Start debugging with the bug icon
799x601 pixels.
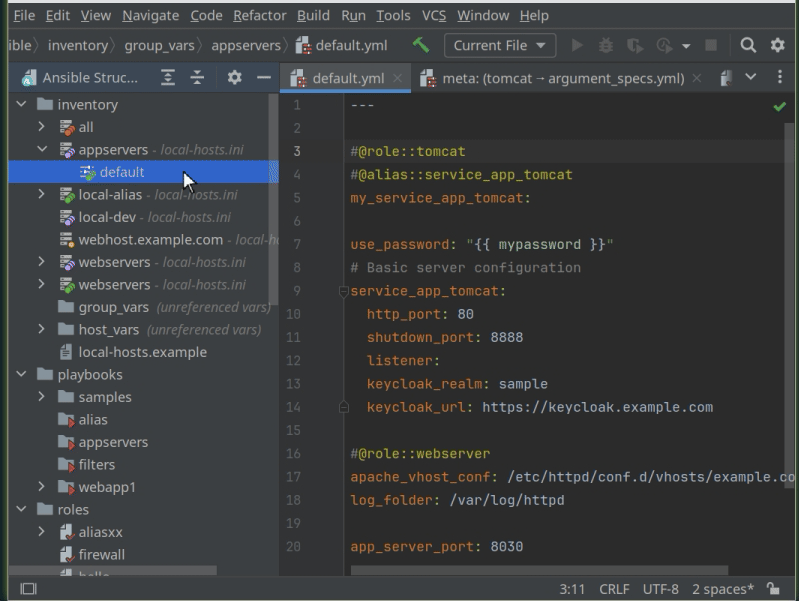605,45
